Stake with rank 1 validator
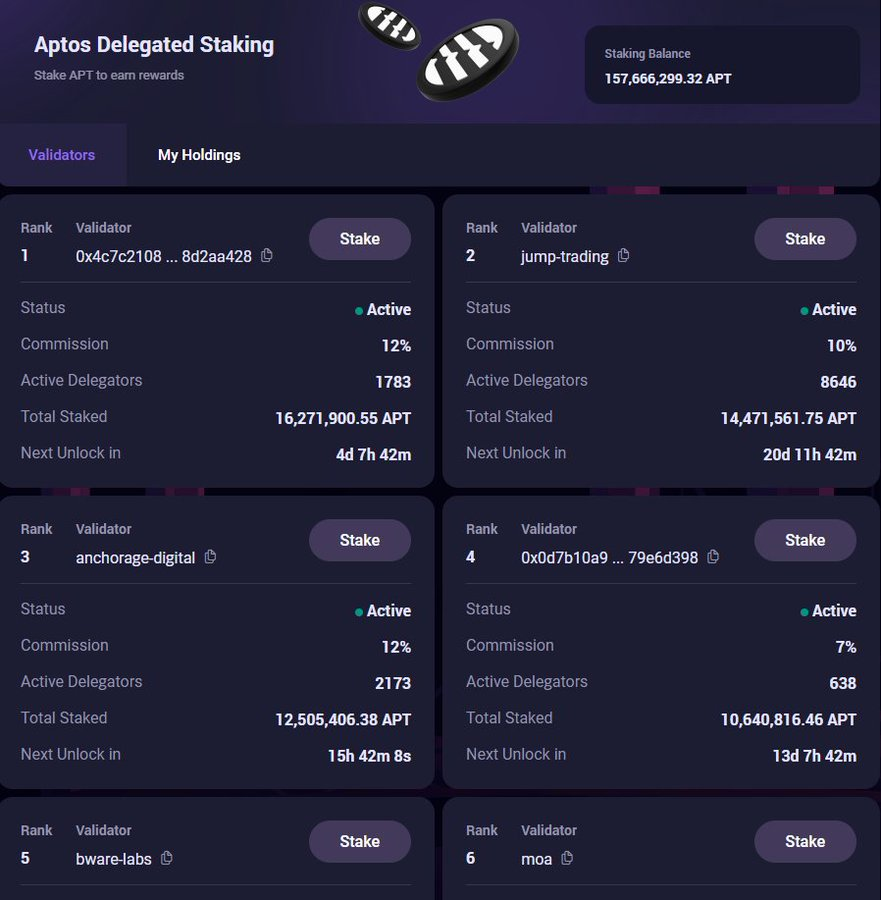This screenshot has height=900, width=881. [360, 239]
